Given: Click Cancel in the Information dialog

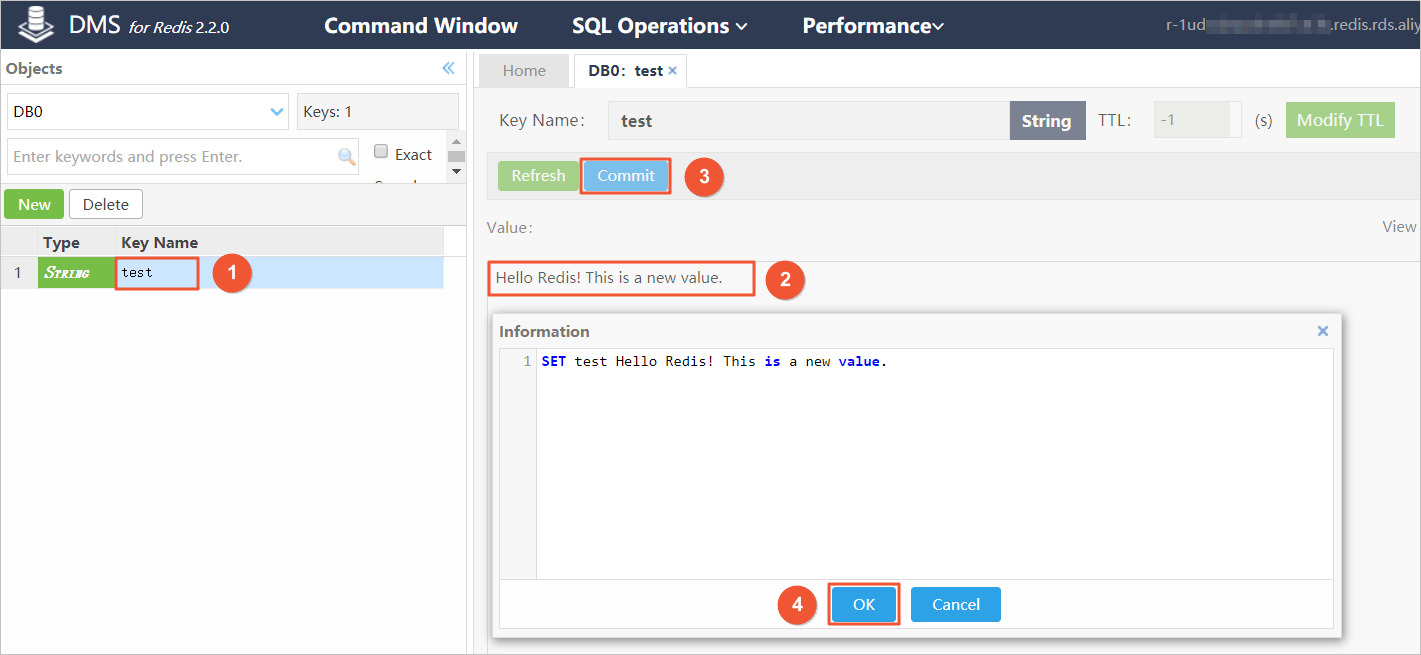Looking at the screenshot, I should pos(956,604).
